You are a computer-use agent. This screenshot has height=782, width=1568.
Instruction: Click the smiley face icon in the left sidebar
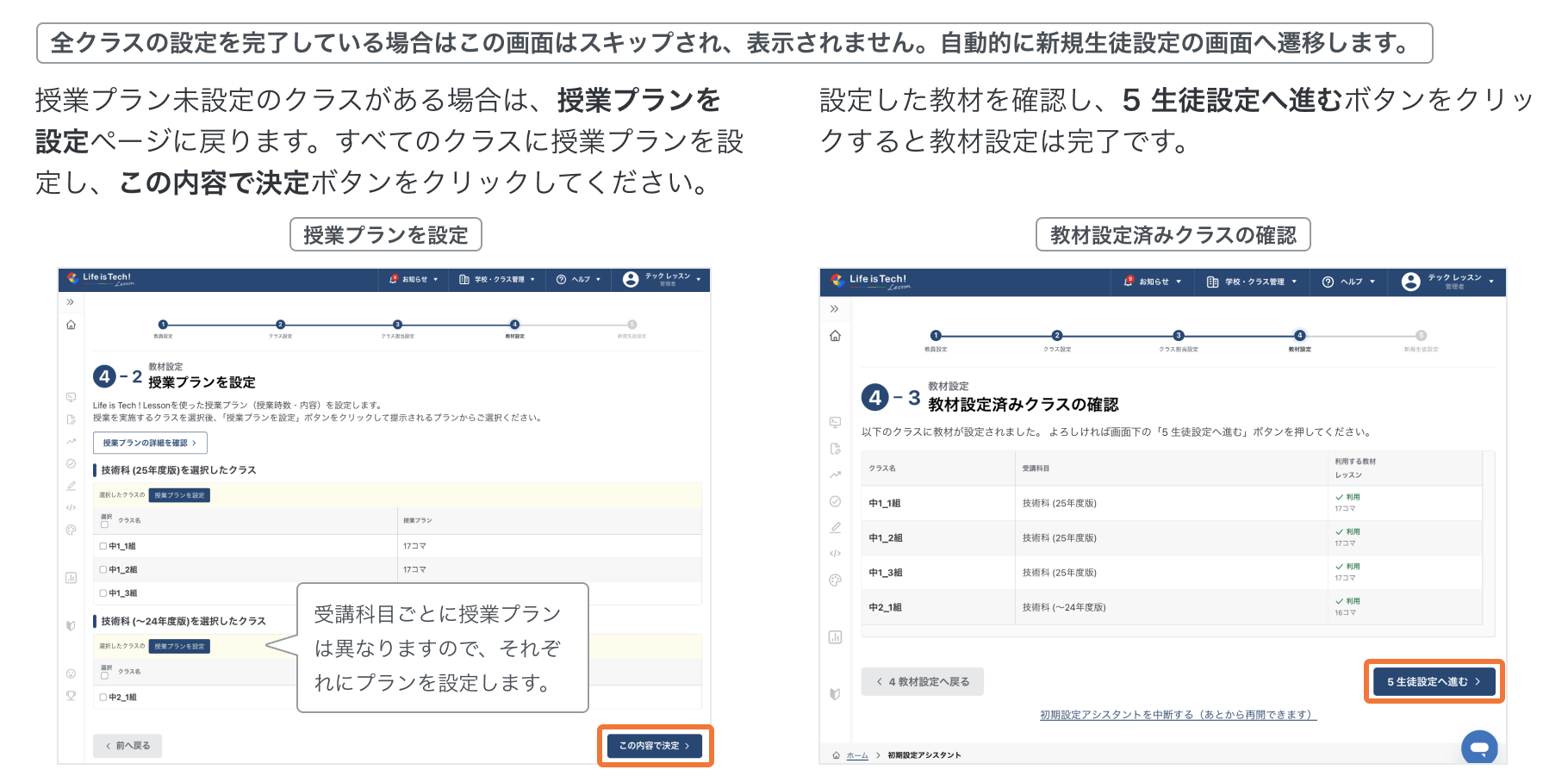click(x=71, y=673)
